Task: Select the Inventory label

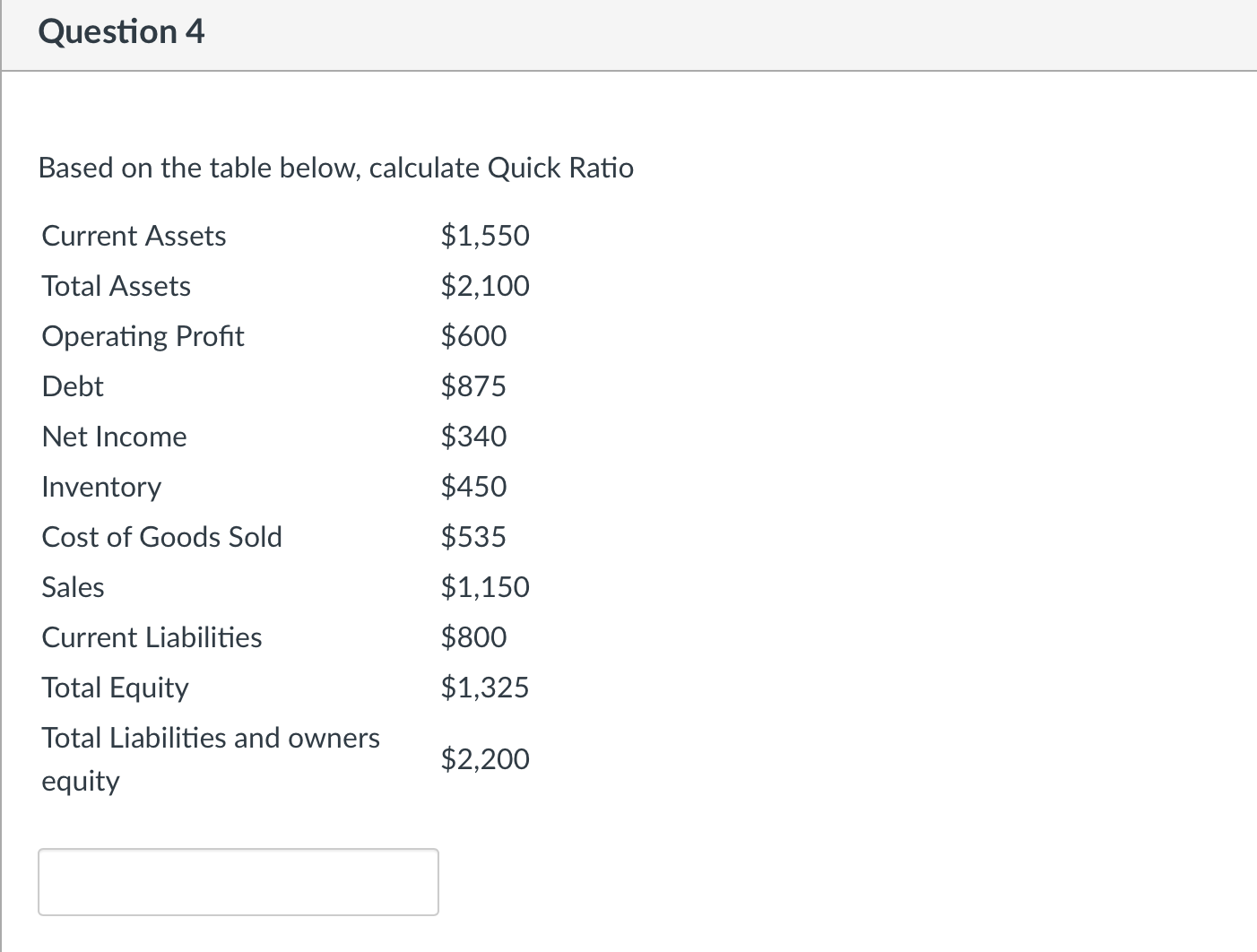Action: click(100, 487)
